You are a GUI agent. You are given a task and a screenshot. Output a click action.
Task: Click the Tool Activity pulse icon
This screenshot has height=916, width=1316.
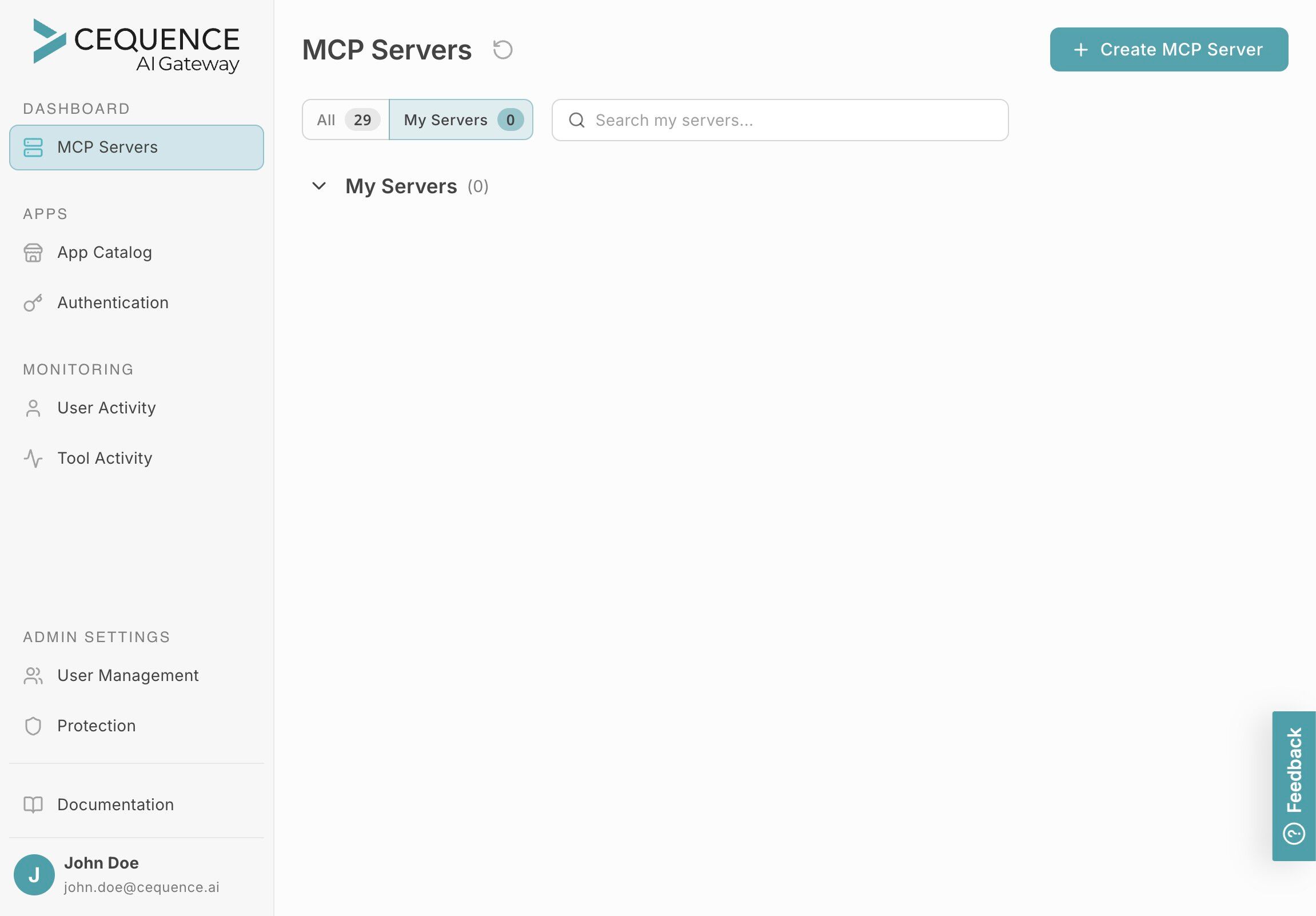(33, 459)
